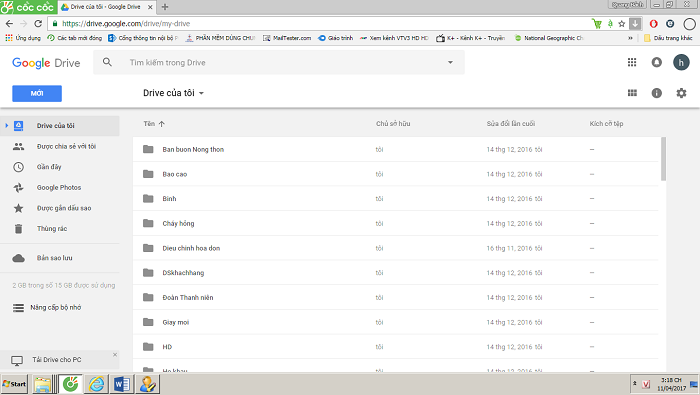Viewport: 700px width, 395px height.
Task: Sort by 'Sửa đổi lần cuối' column
Action: pyautogui.click(x=511, y=124)
